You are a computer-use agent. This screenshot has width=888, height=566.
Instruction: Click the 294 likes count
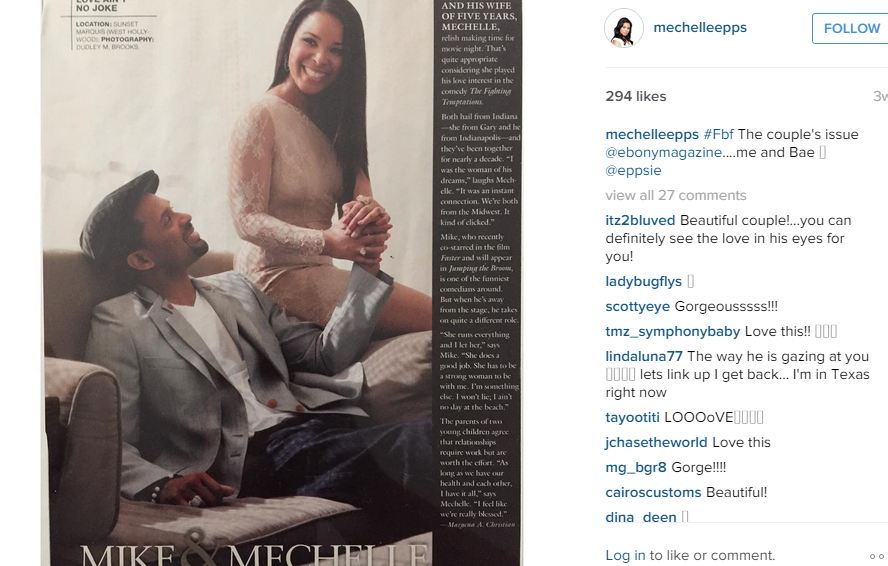click(635, 96)
